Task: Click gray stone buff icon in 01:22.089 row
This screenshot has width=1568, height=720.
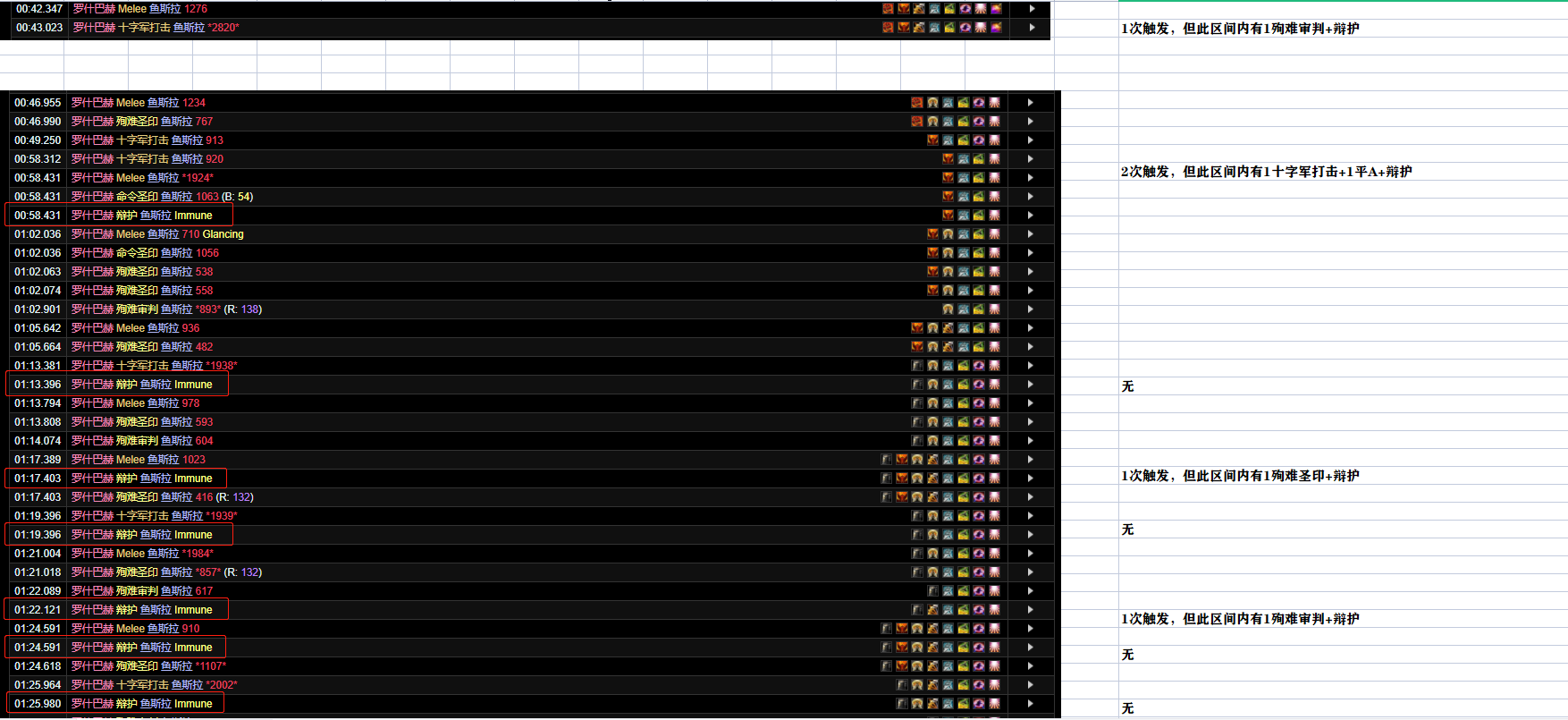Action: point(932,591)
